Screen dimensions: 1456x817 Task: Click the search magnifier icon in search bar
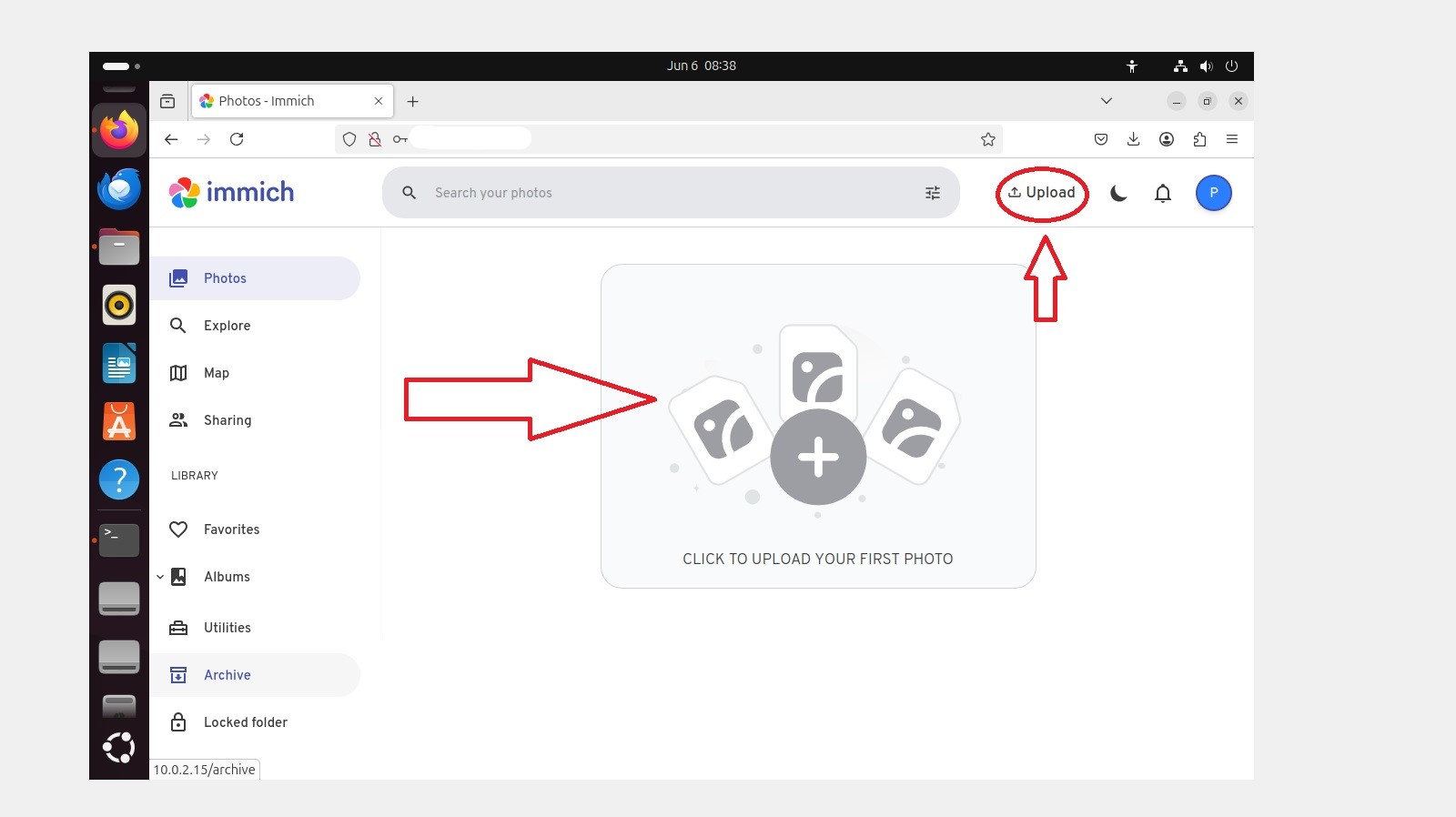(x=409, y=193)
